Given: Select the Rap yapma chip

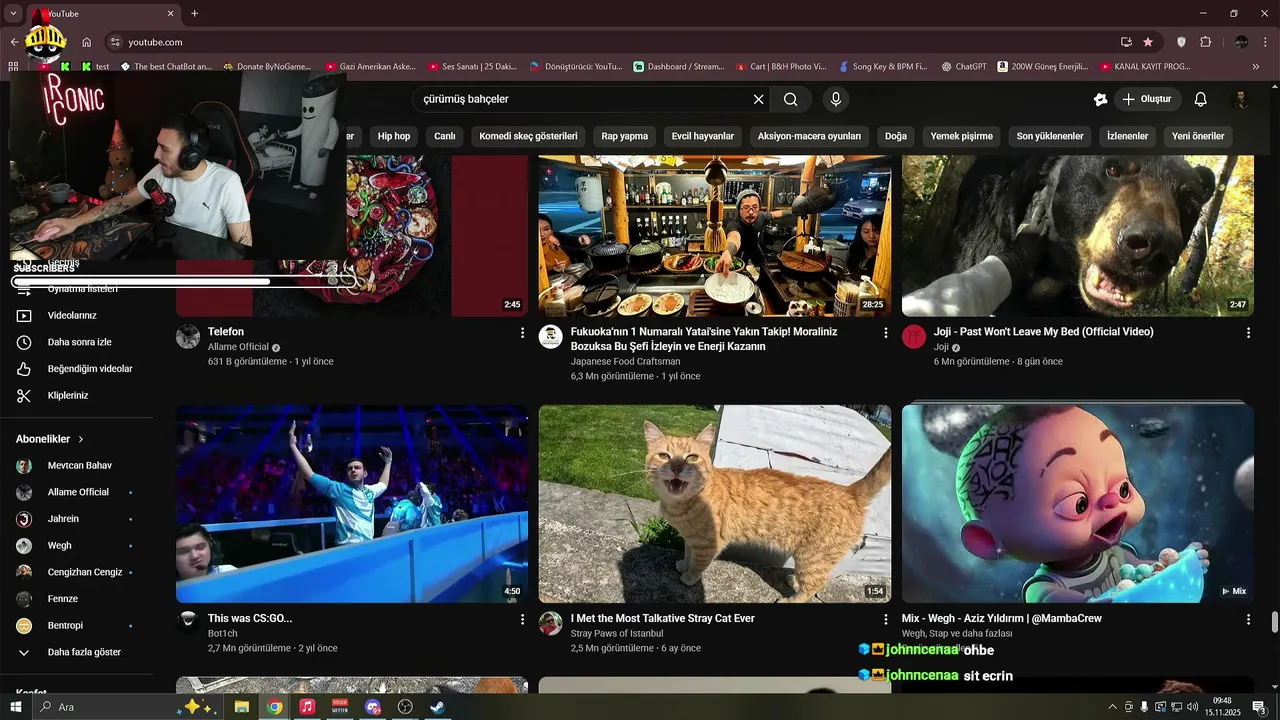Looking at the screenshot, I should (624, 136).
